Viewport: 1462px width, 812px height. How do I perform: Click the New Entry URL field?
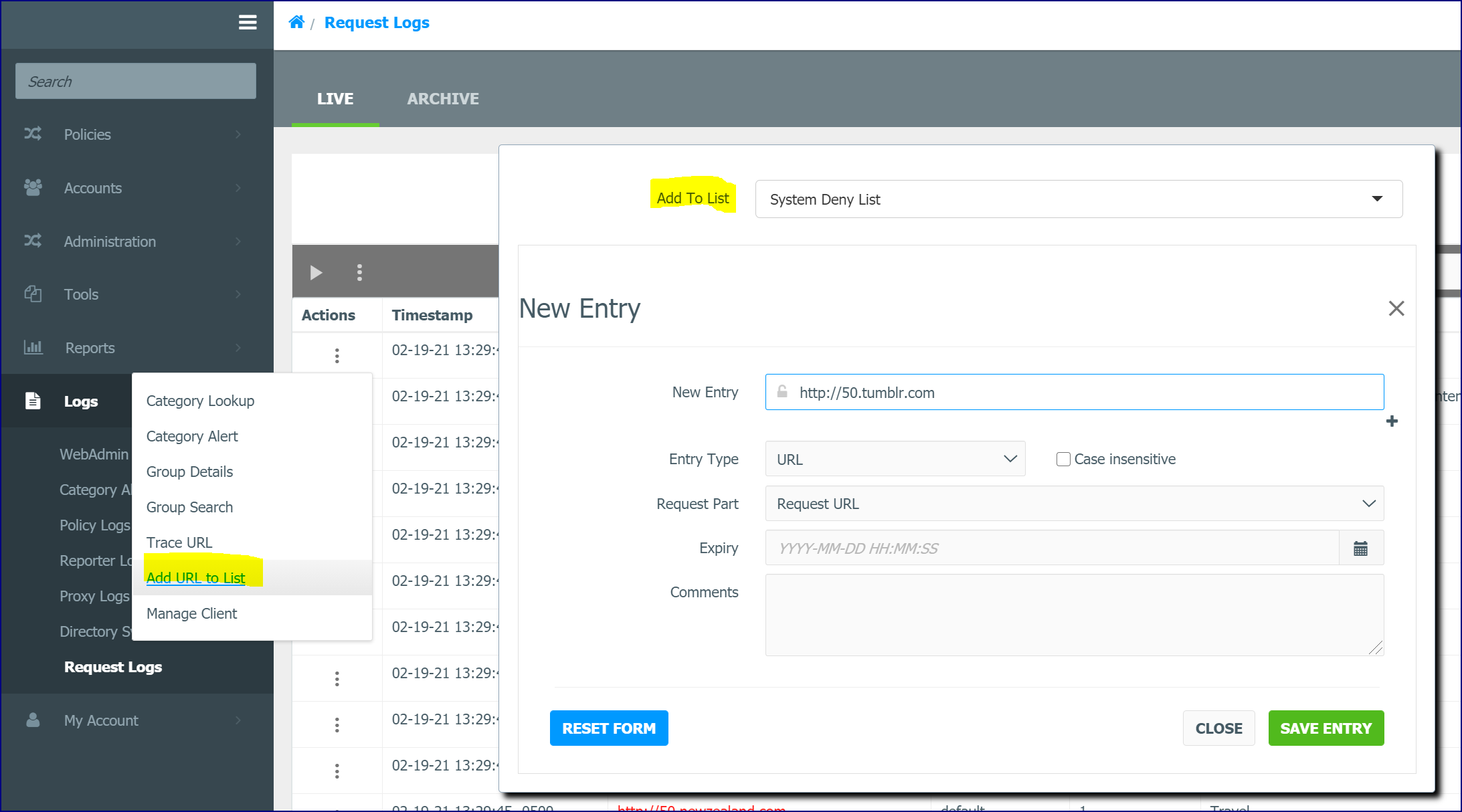[x=1074, y=392]
